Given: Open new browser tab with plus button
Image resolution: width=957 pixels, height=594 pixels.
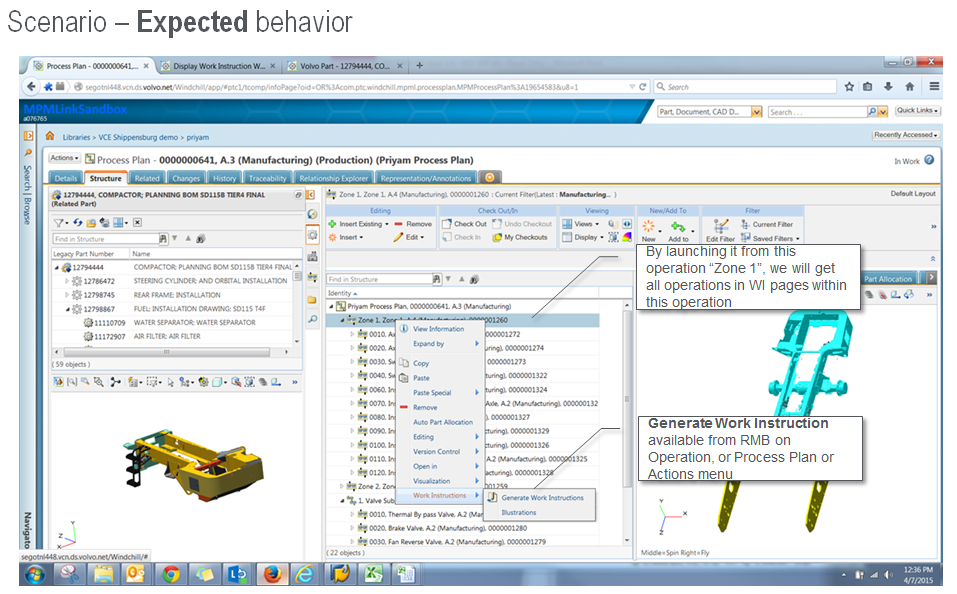Looking at the screenshot, I should (x=419, y=65).
